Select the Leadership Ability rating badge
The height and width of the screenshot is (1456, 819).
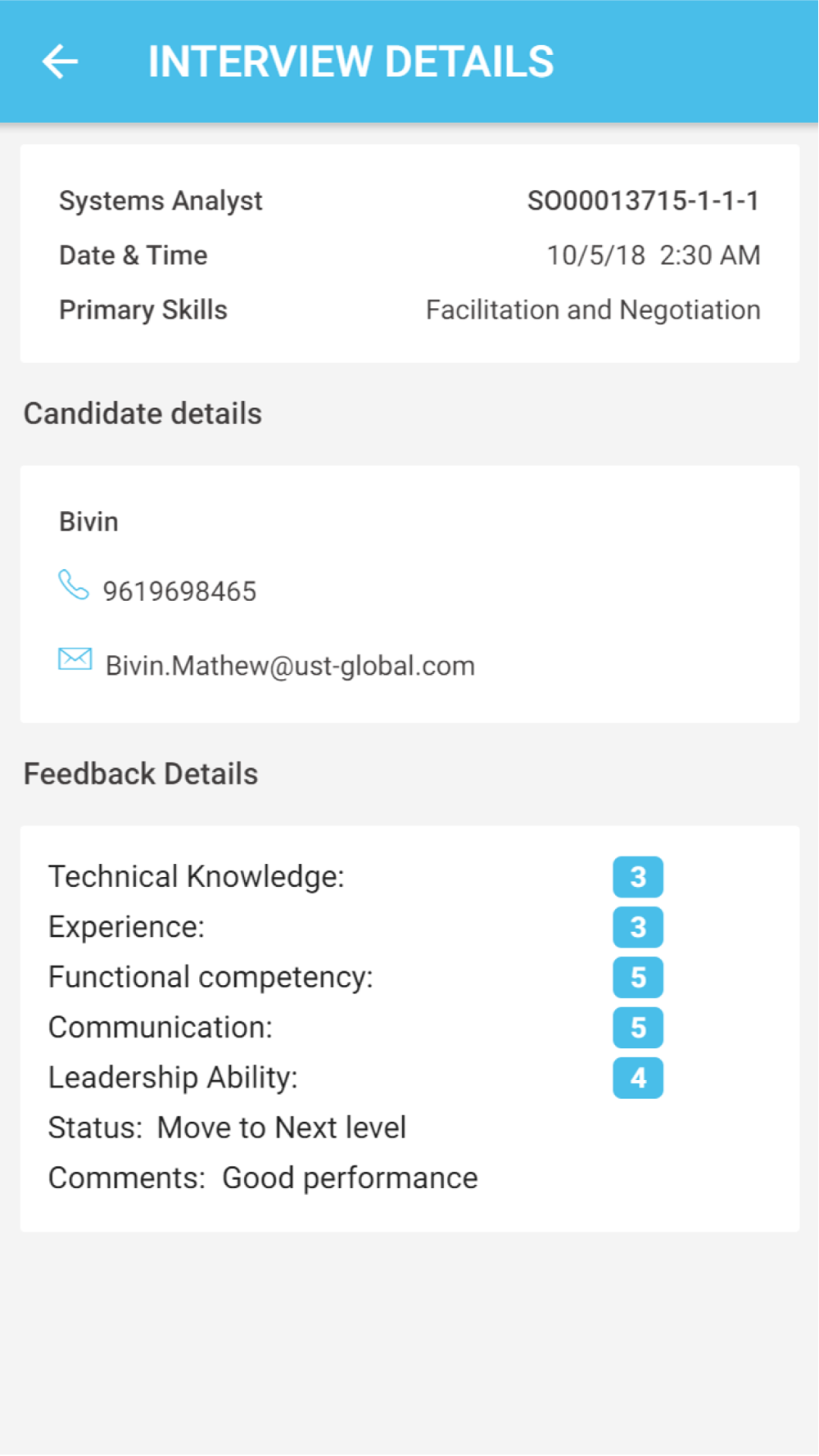click(638, 1078)
